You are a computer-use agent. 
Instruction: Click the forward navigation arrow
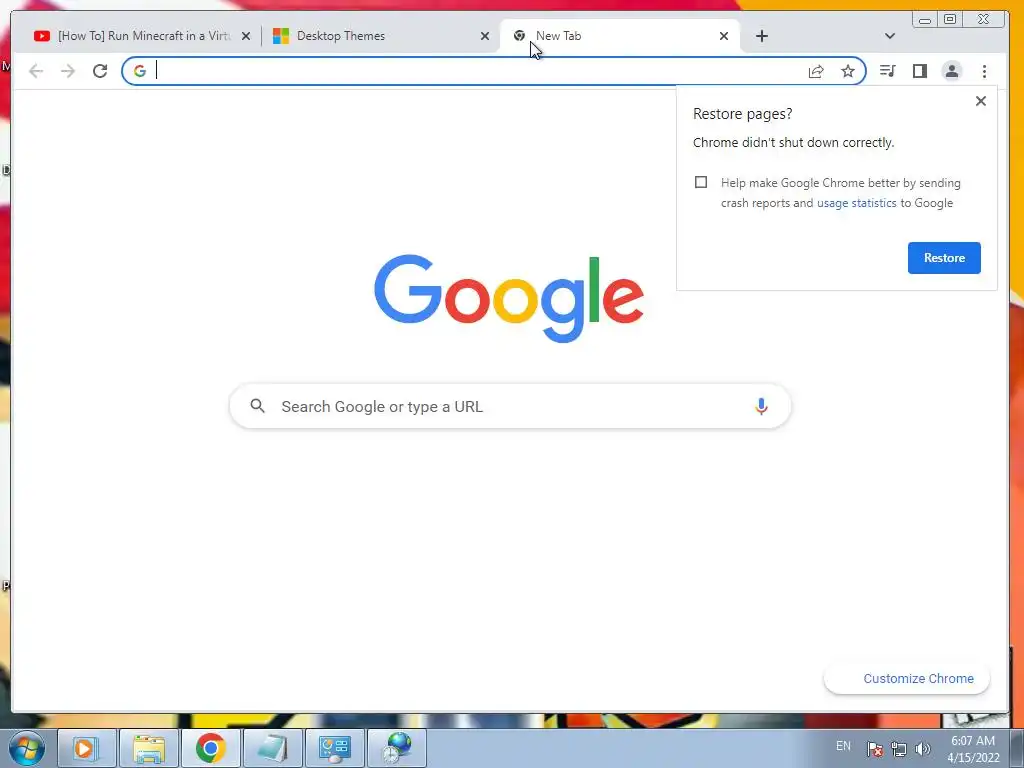pyautogui.click(x=68, y=71)
